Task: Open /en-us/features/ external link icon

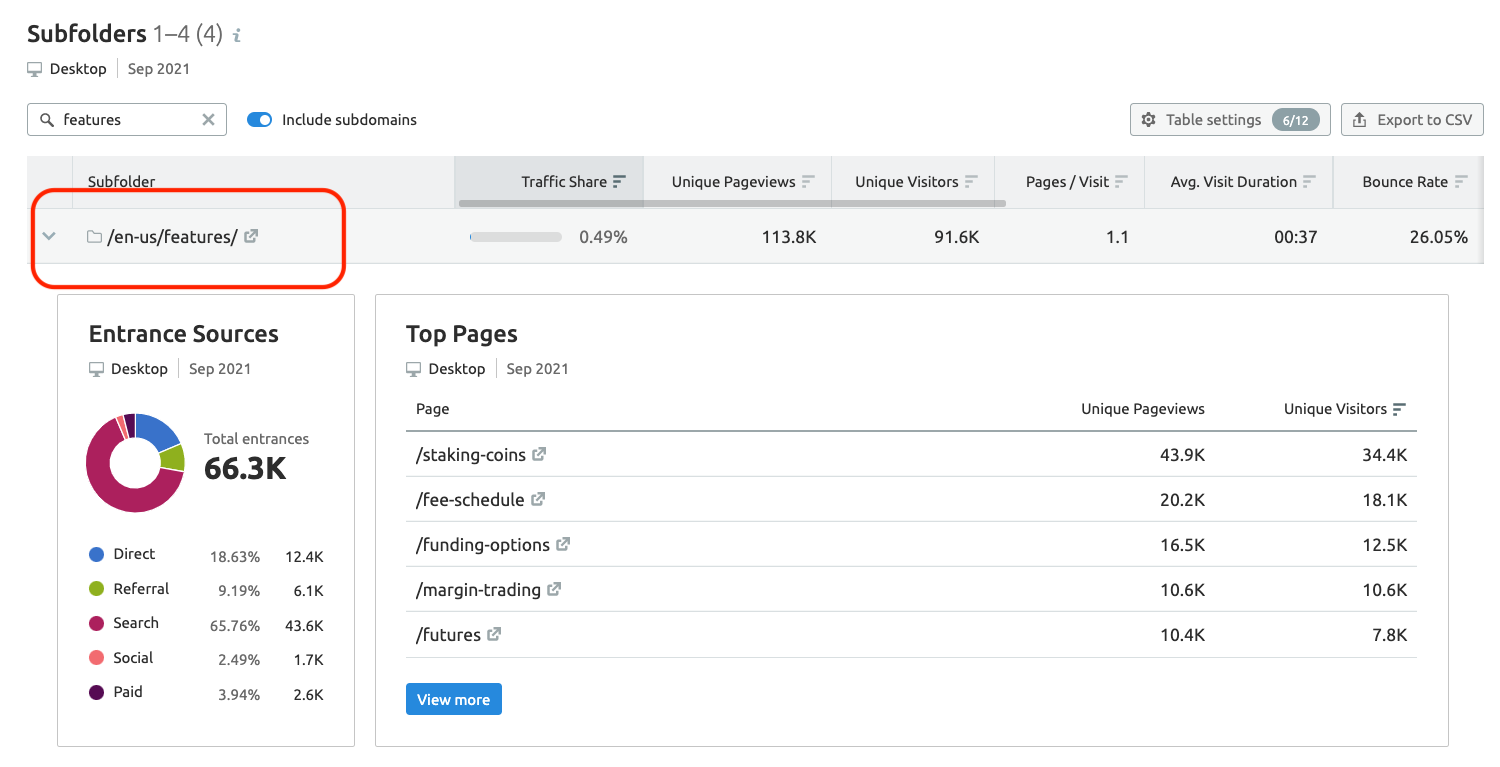Action: point(251,236)
